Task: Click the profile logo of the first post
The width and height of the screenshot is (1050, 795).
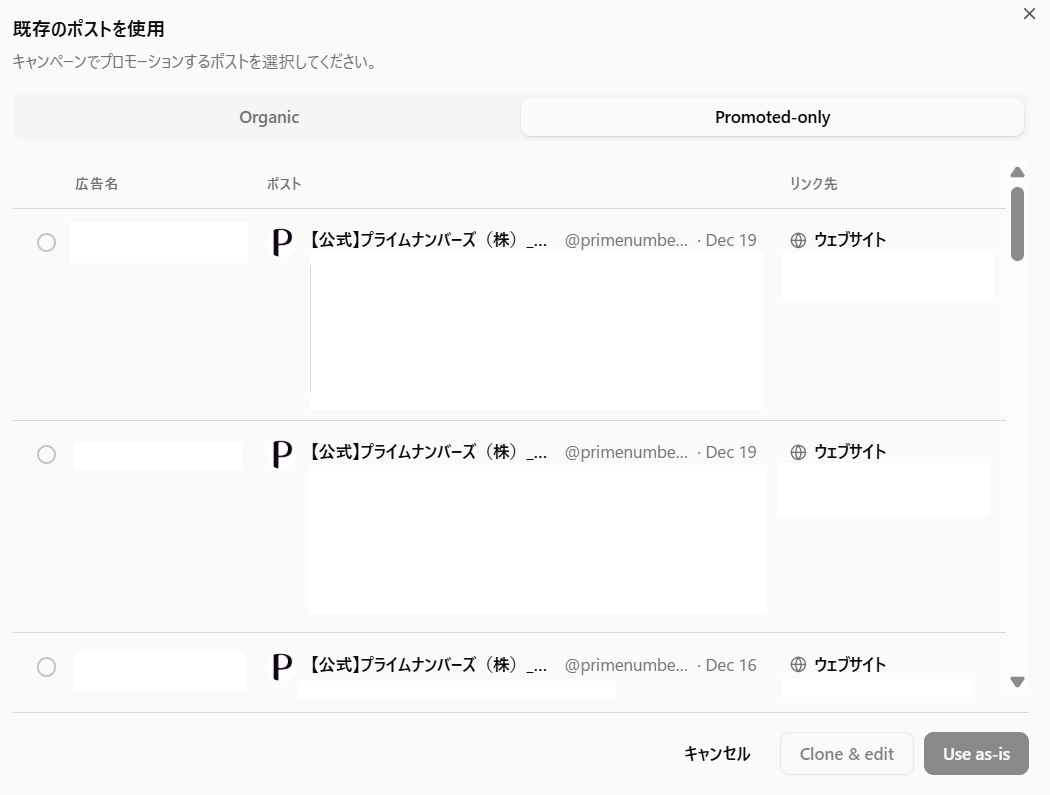Action: [x=283, y=242]
